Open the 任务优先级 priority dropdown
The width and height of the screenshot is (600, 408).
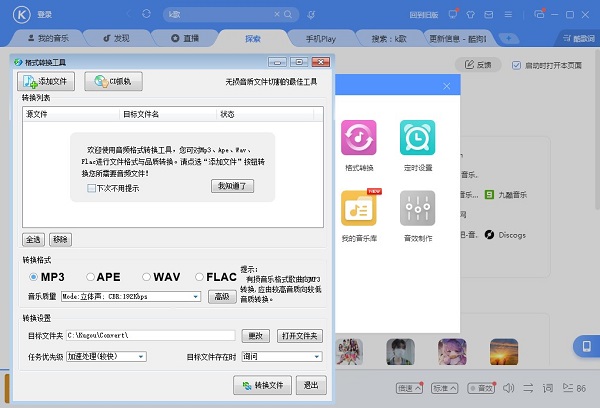tap(141, 356)
